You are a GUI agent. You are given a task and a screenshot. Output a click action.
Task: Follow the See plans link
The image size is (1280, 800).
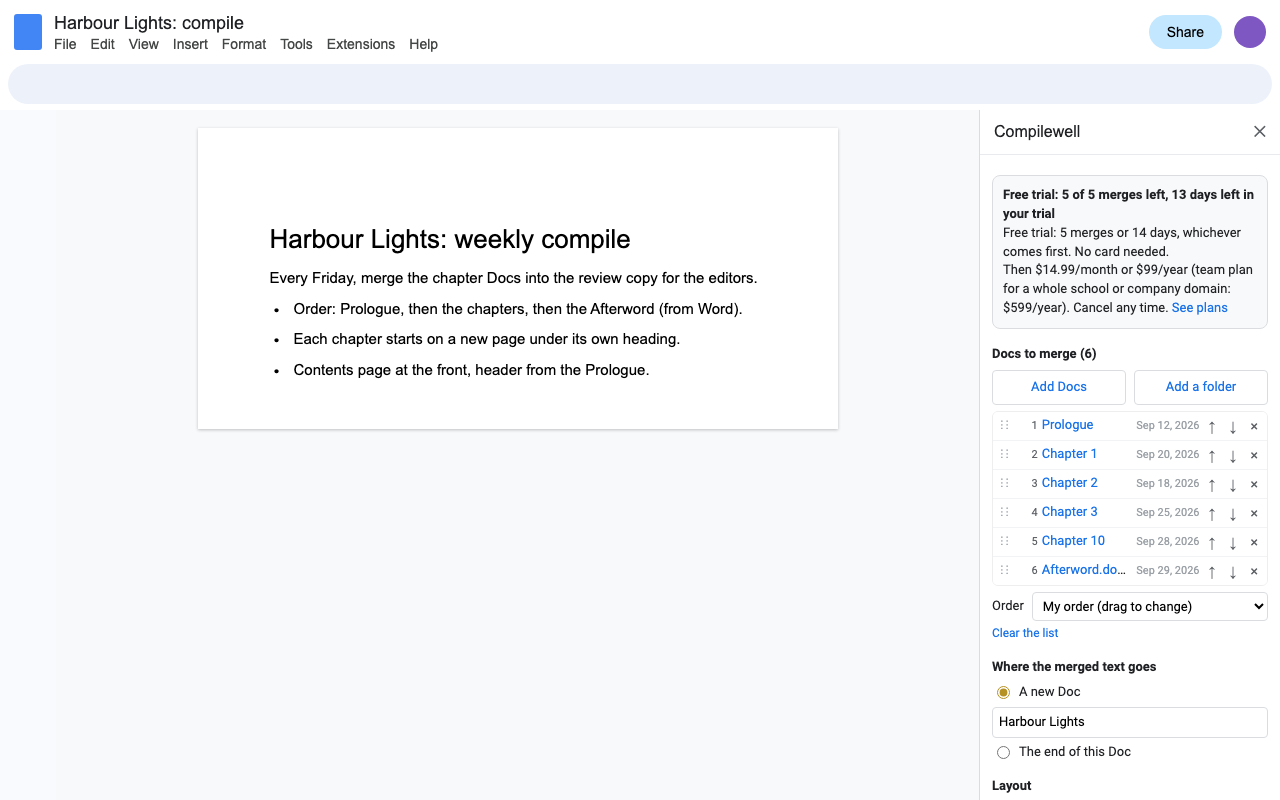point(1200,308)
